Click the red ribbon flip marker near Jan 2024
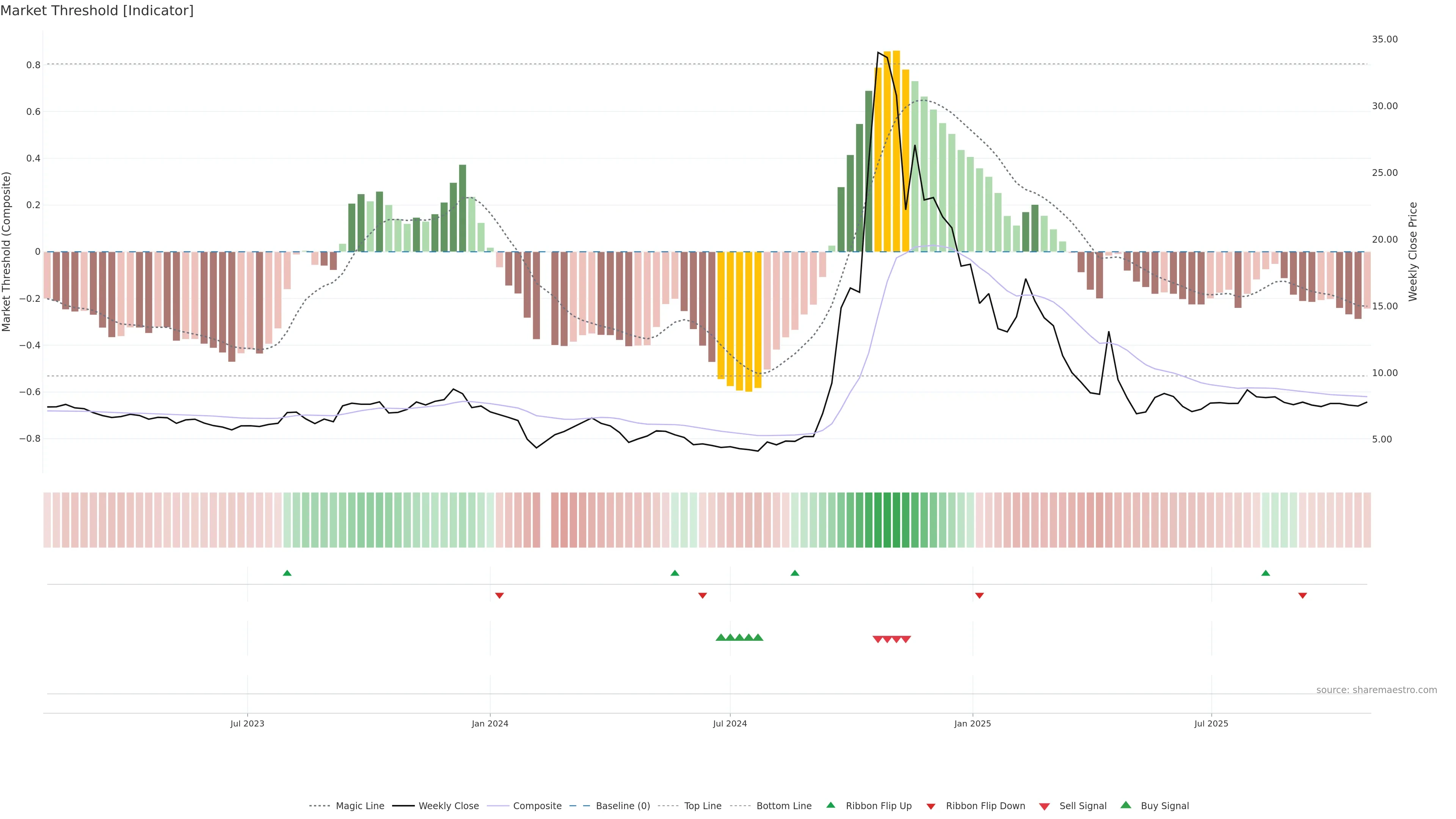Image resolution: width=1456 pixels, height=819 pixels. (x=499, y=595)
